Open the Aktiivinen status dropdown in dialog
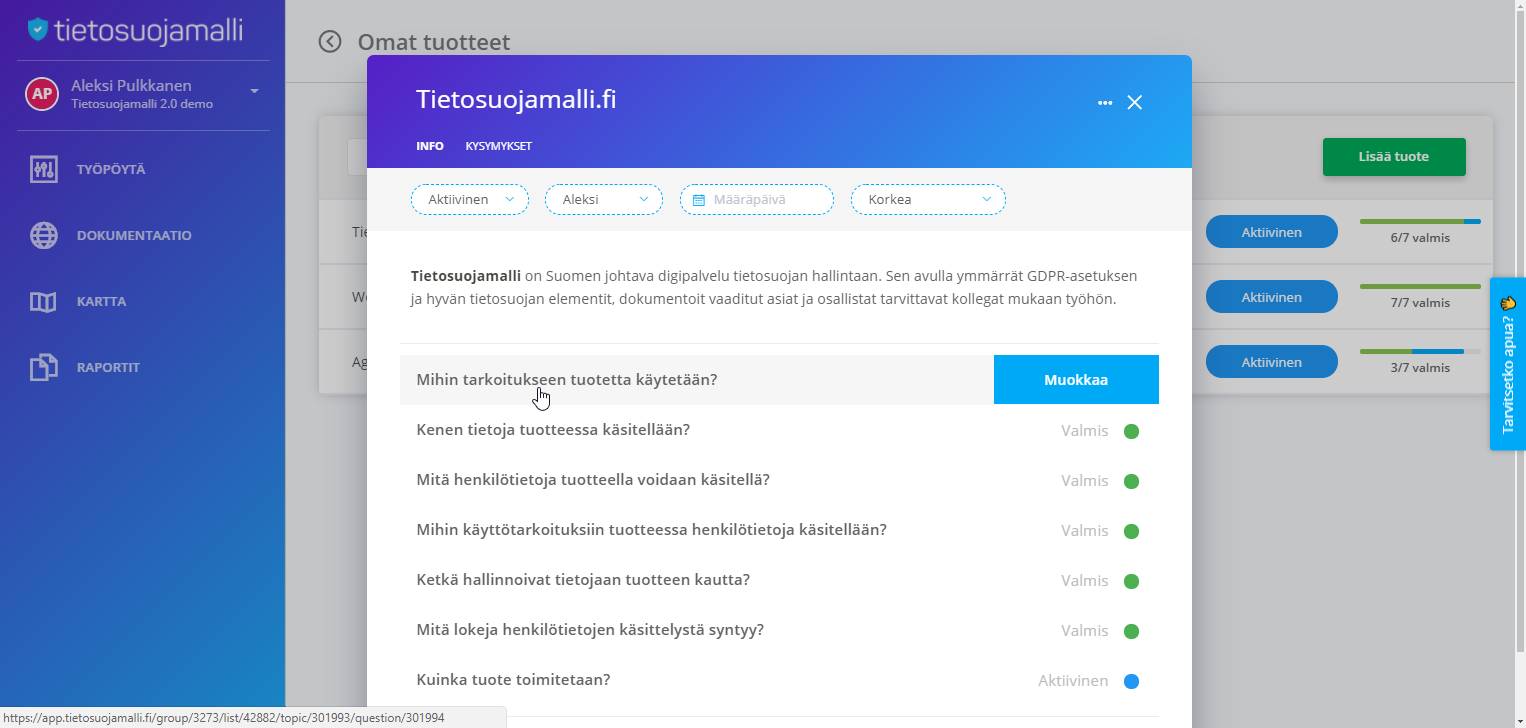The image size is (1526, 728). 470,200
